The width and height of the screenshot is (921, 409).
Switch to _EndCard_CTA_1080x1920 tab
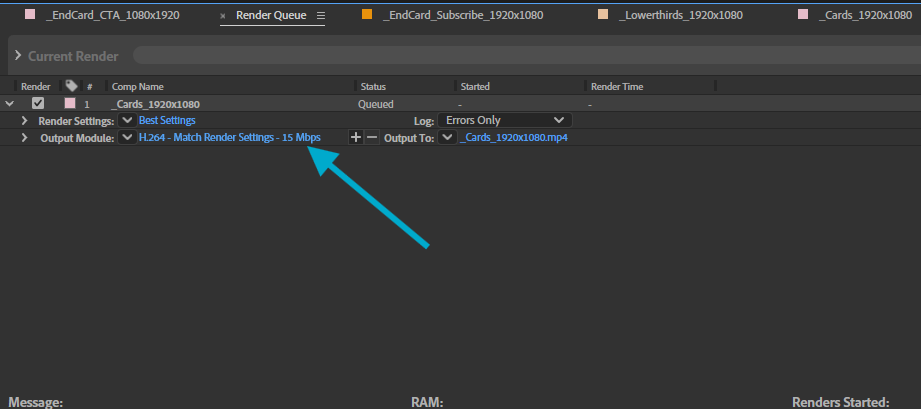pyautogui.click(x=112, y=15)
